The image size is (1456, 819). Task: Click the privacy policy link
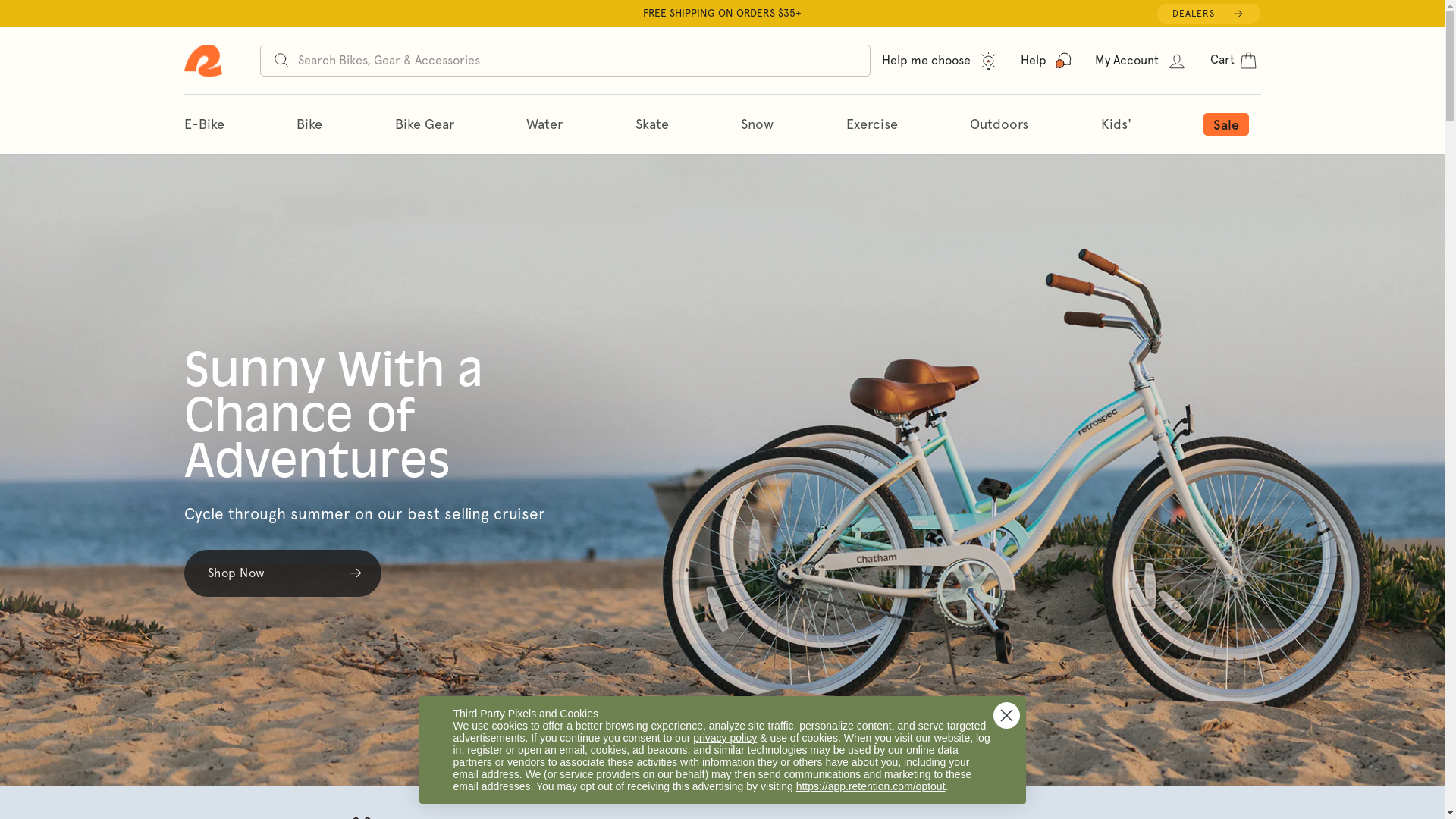[725, 738]
